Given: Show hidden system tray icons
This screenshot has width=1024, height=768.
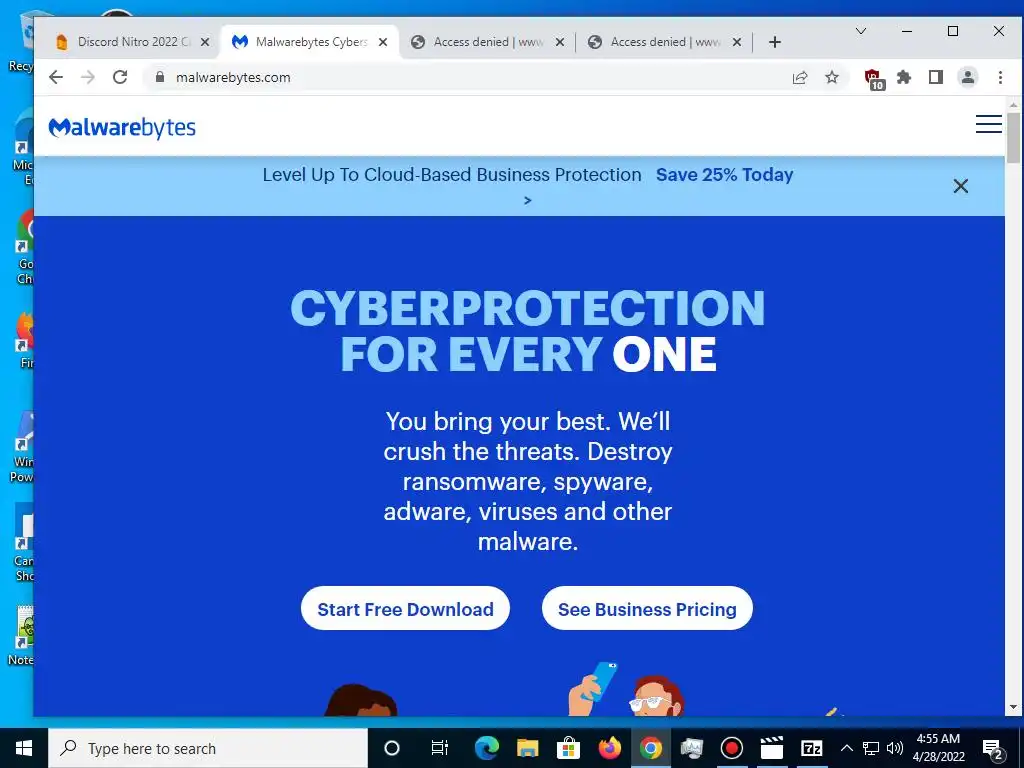Looking at the screenshot, I should tap(846, 748).
